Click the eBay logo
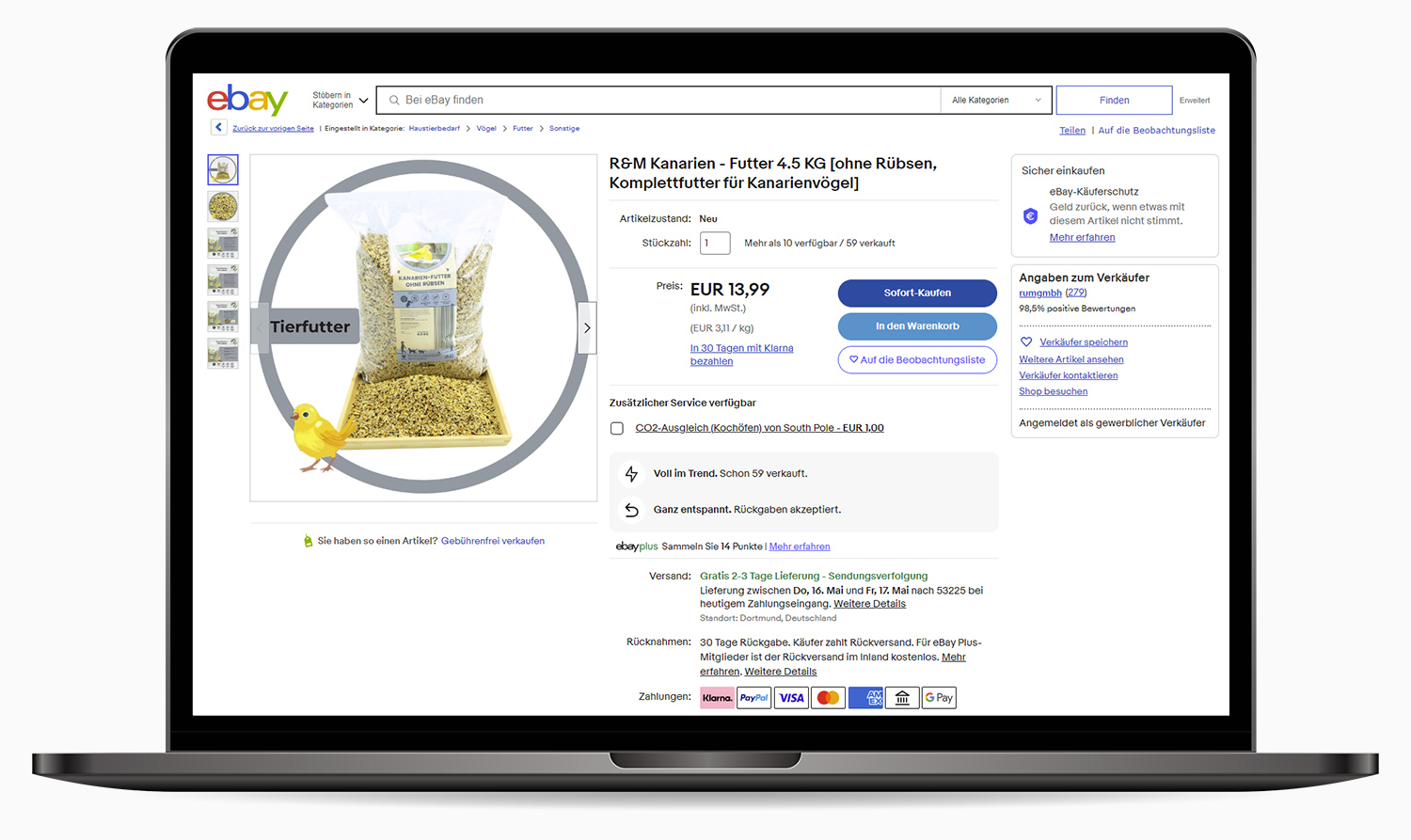 point(247,99)
